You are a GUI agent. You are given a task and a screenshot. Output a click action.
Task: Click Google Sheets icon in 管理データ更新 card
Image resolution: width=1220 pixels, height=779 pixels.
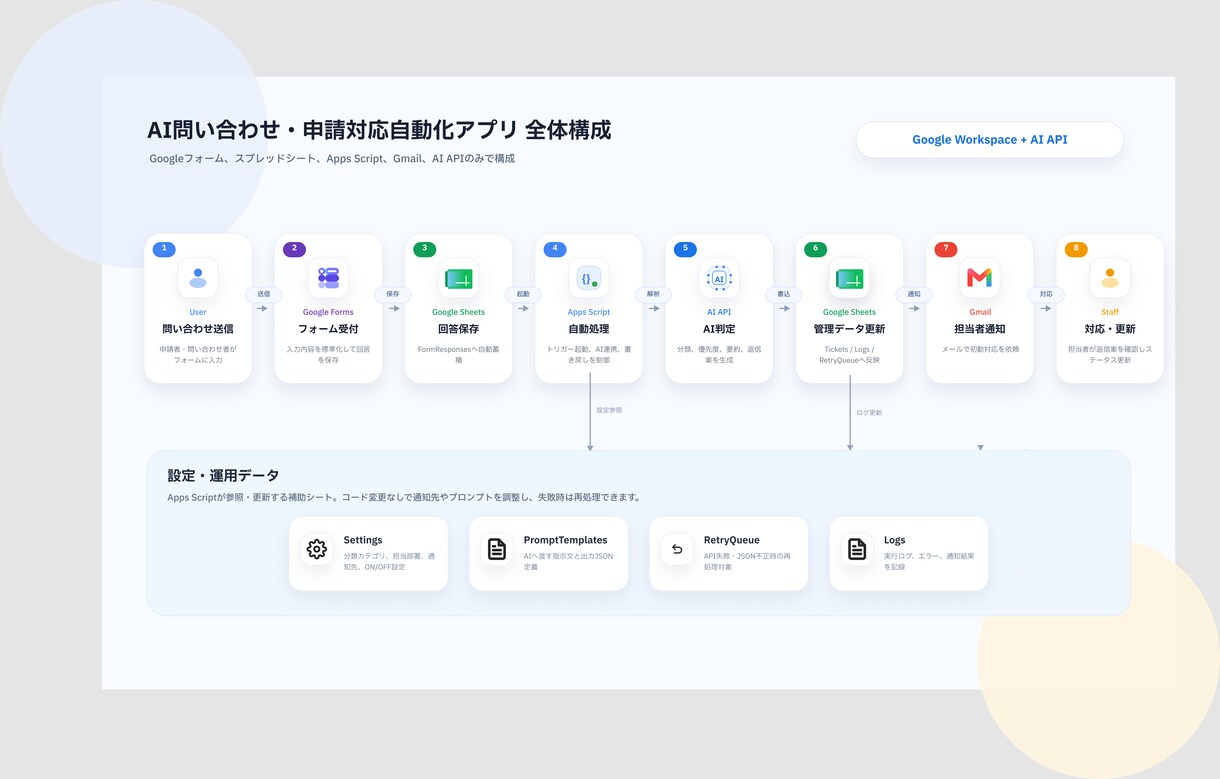pyautogui.click(x=849, y=278)
